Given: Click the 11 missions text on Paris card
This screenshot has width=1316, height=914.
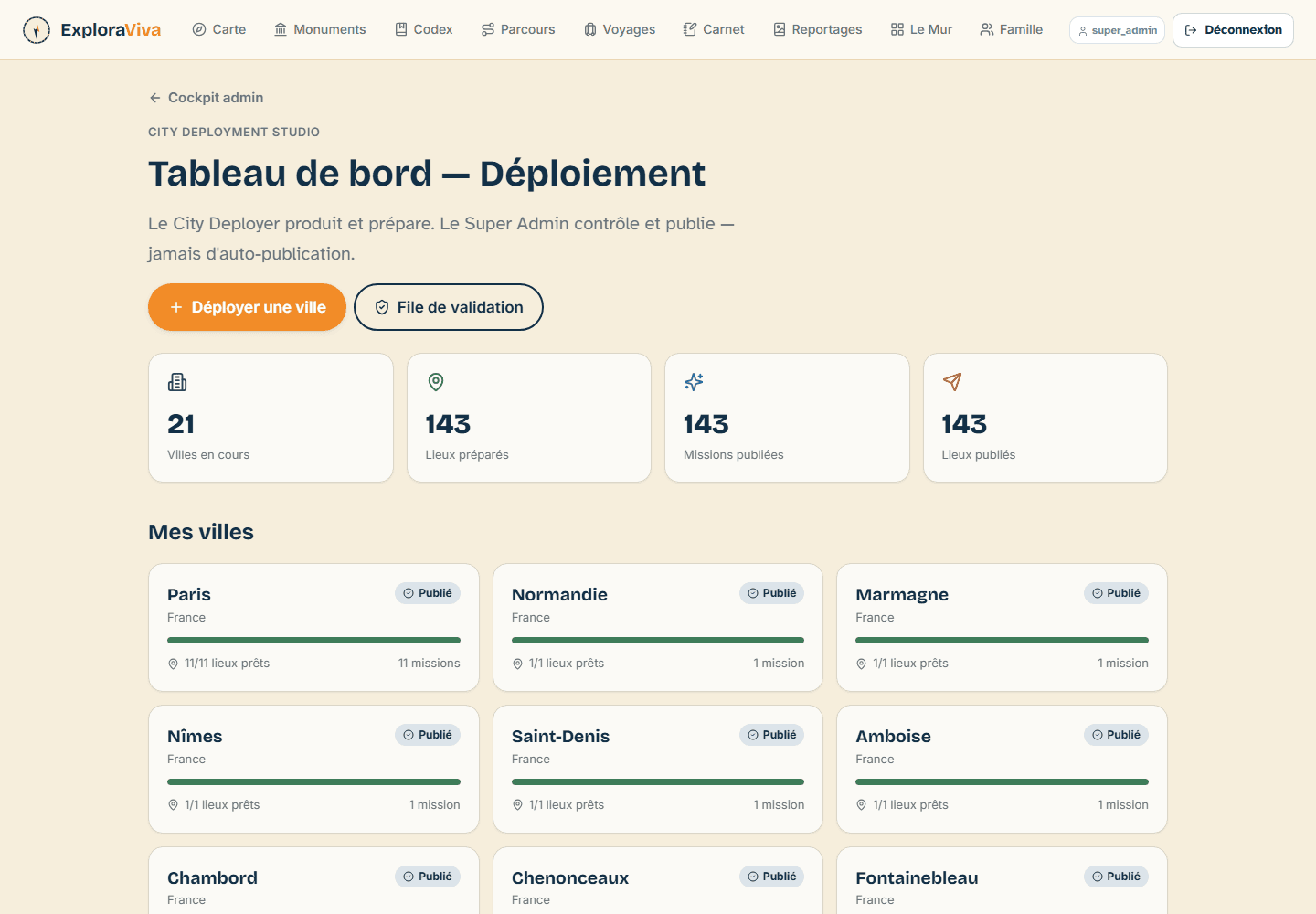Looking at the screenshot, I should 429,664.
